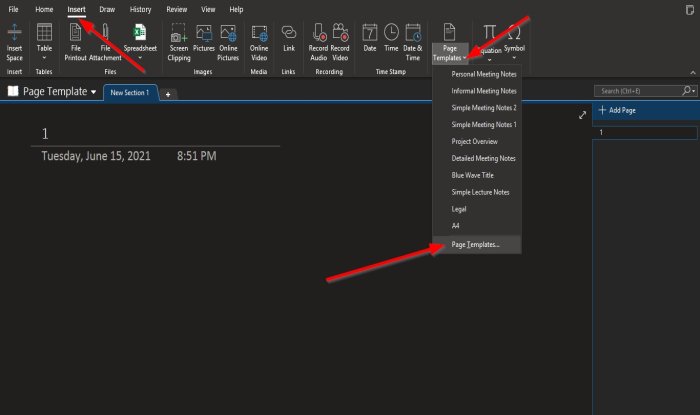
Task: Open the Help tab
Action: point(236,9)
